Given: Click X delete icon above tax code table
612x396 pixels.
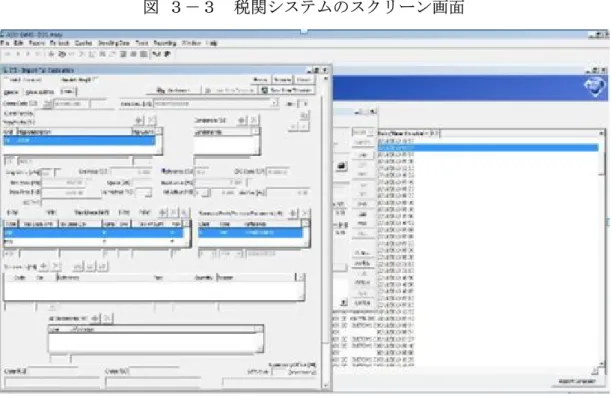Looking at the screenshot, I should click(174, 213).
